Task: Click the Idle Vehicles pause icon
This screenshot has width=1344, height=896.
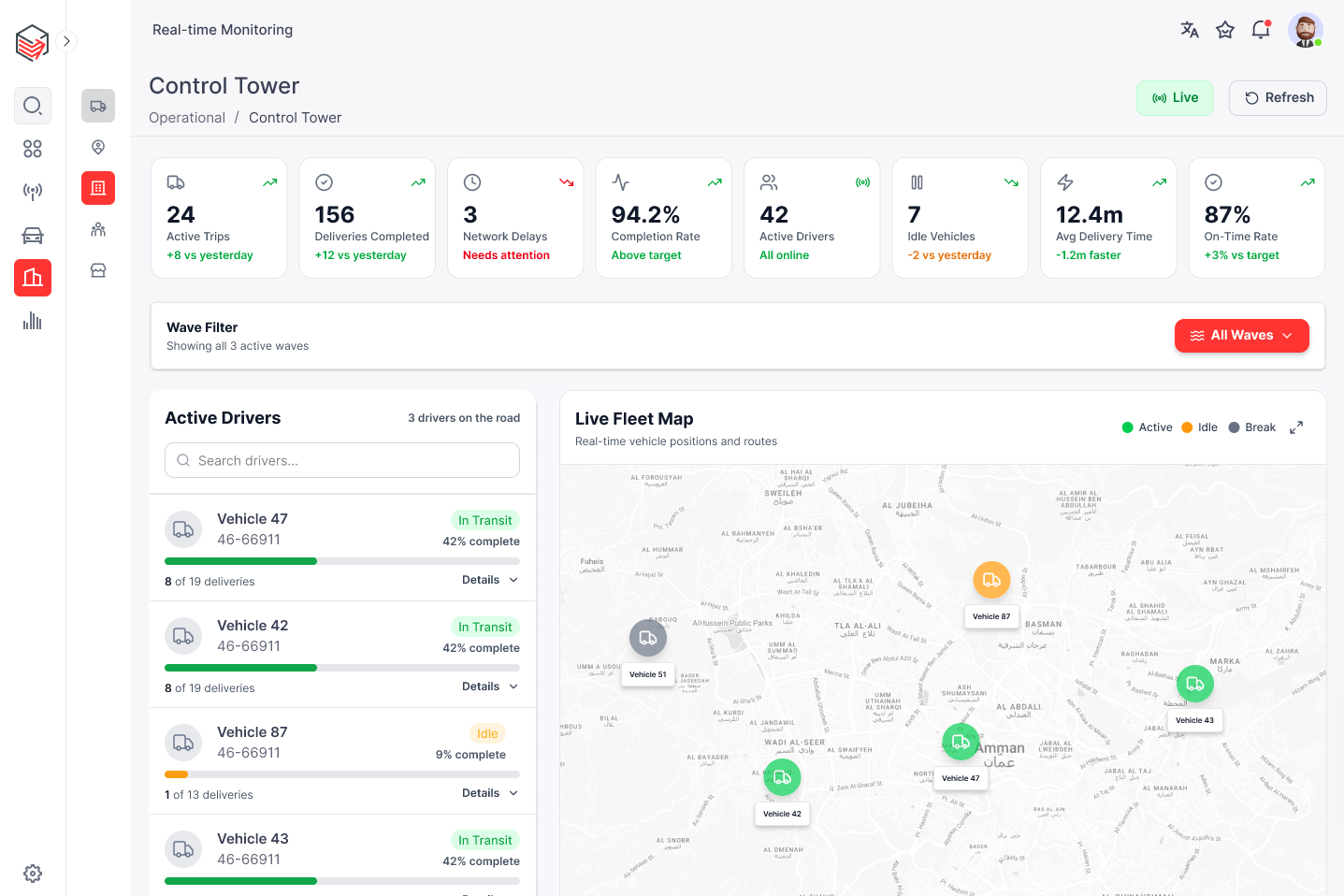Action: click(x=917, y=182)
